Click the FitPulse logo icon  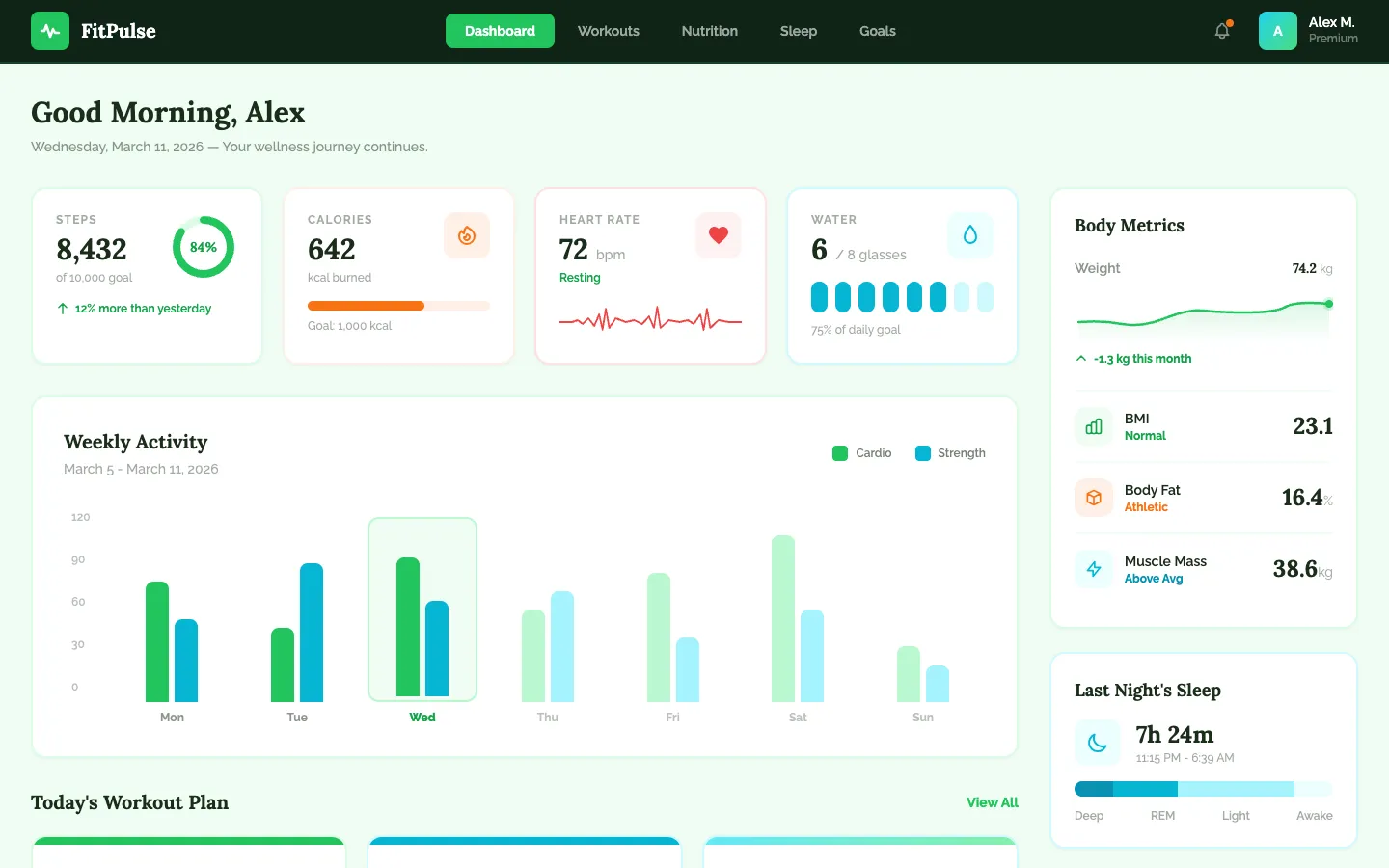point(50,31)
